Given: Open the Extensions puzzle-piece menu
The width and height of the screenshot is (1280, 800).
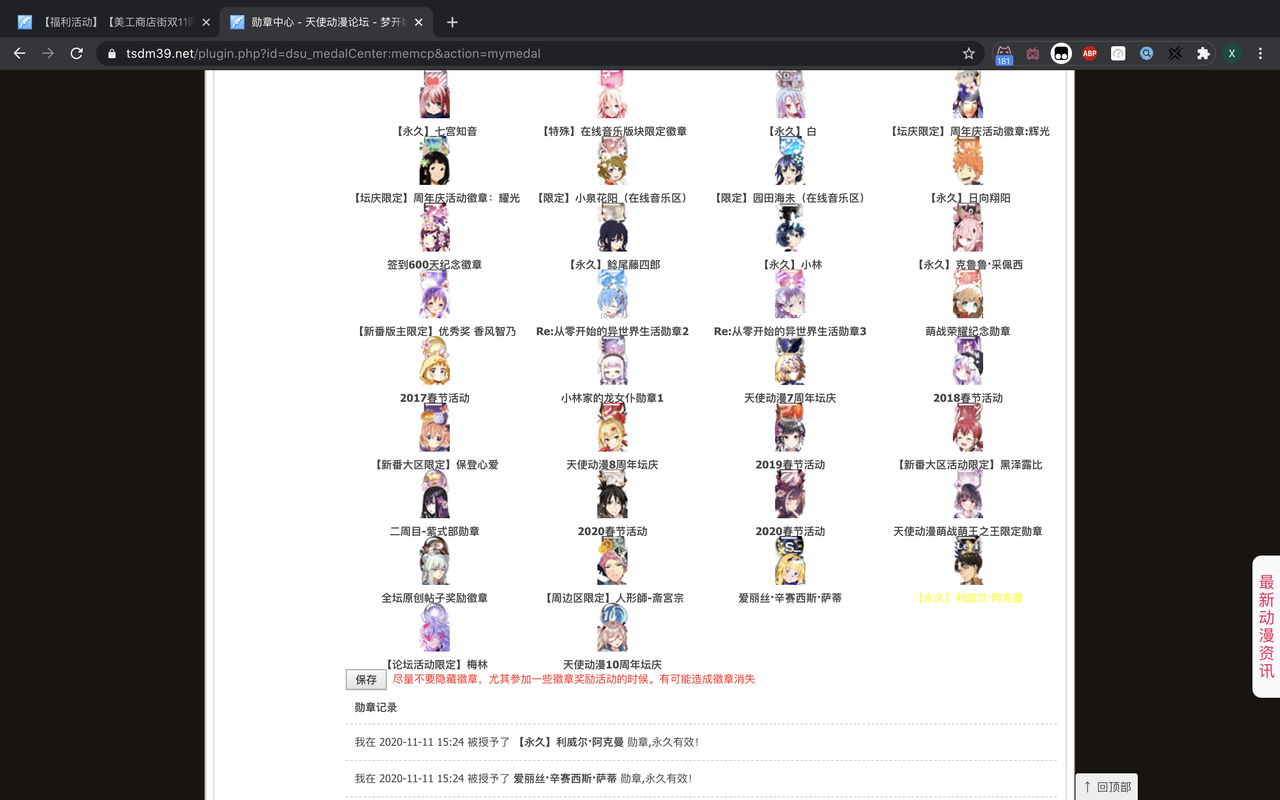Looking at the screenshot, I should (1203, 54).
